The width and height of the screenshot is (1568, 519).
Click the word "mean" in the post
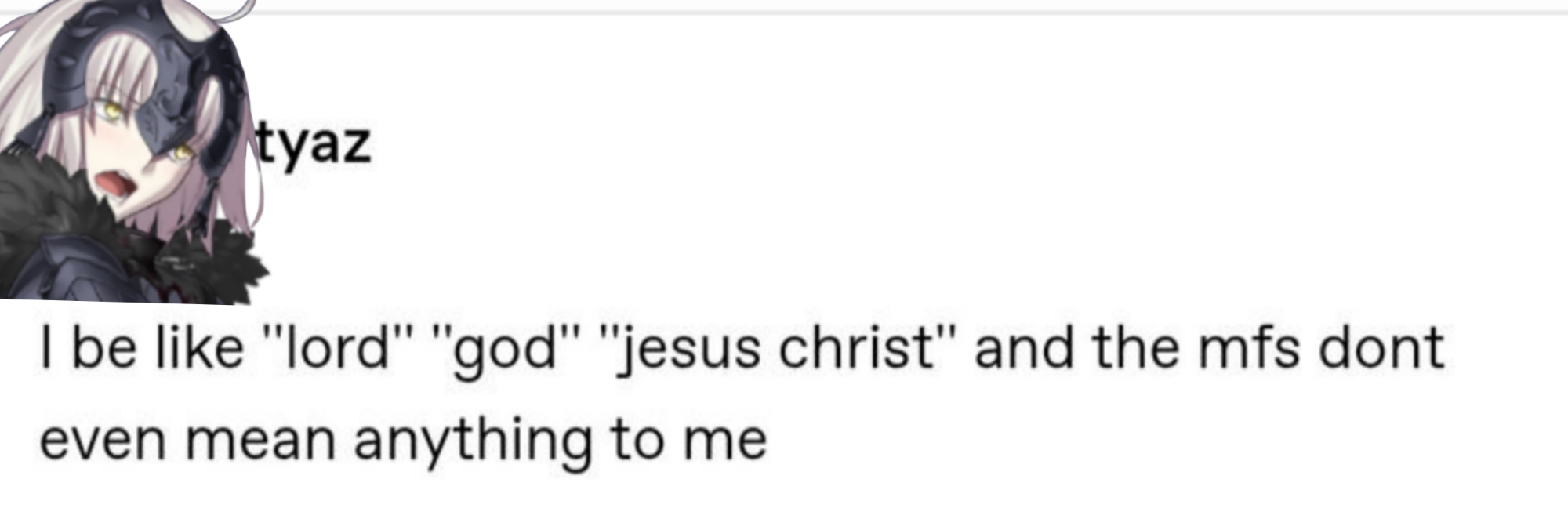(x=260, y=441)
